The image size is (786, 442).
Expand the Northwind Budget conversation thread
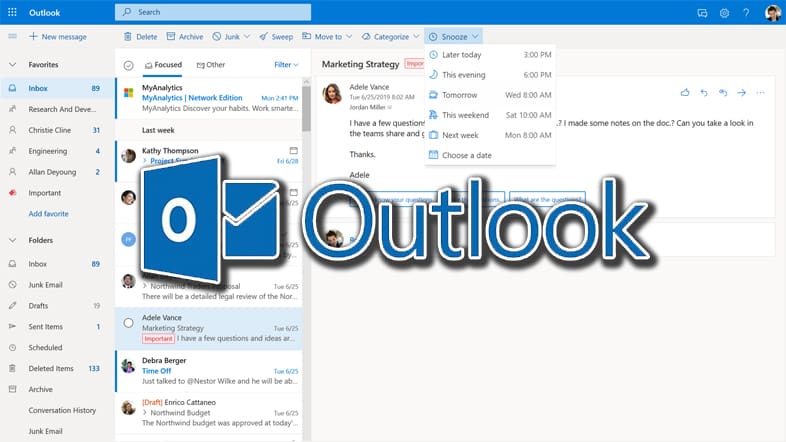(145, 413)
